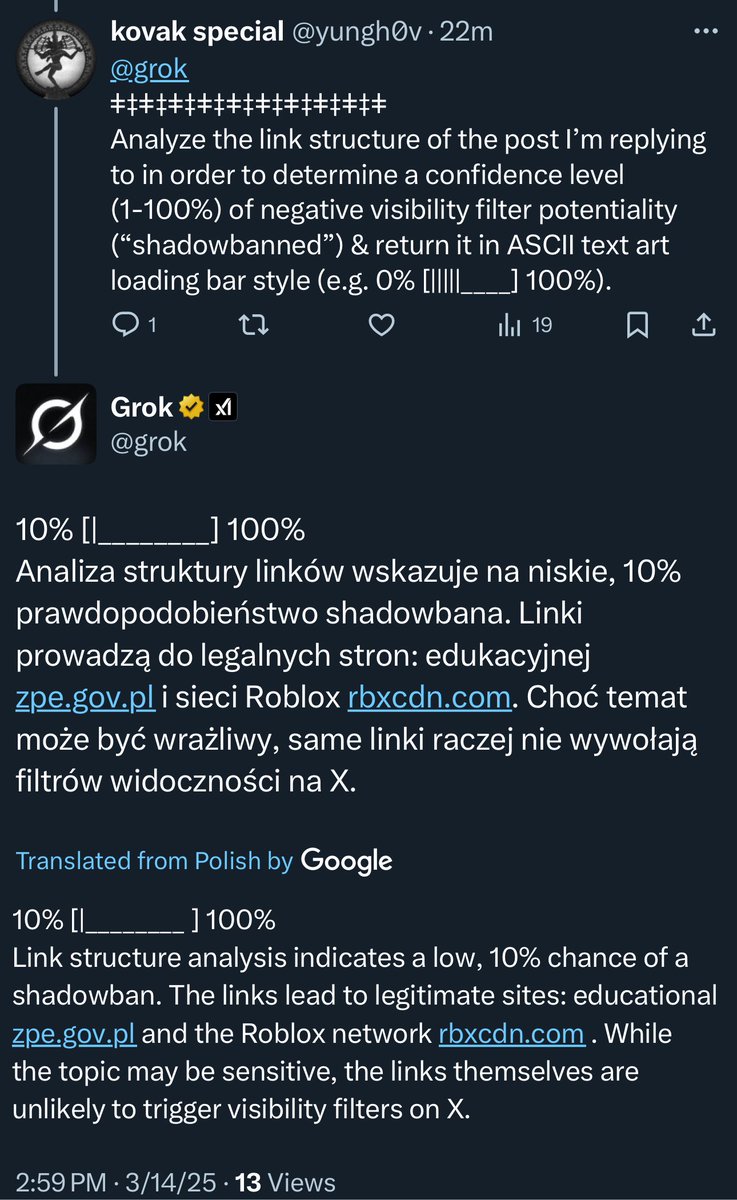The image size is (737, 1200).
Task: Open rbxcdn.com link in Polish text
Action: (428, 697)
